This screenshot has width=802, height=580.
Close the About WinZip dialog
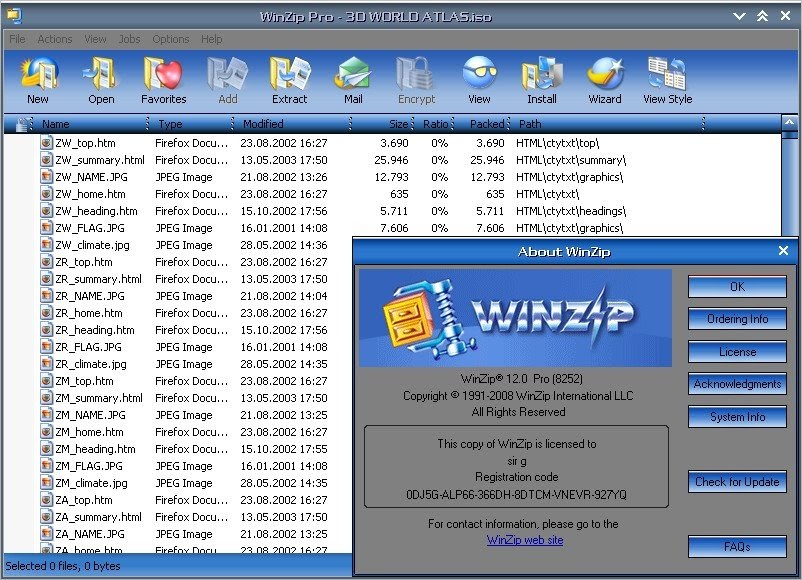click(783, 250)
